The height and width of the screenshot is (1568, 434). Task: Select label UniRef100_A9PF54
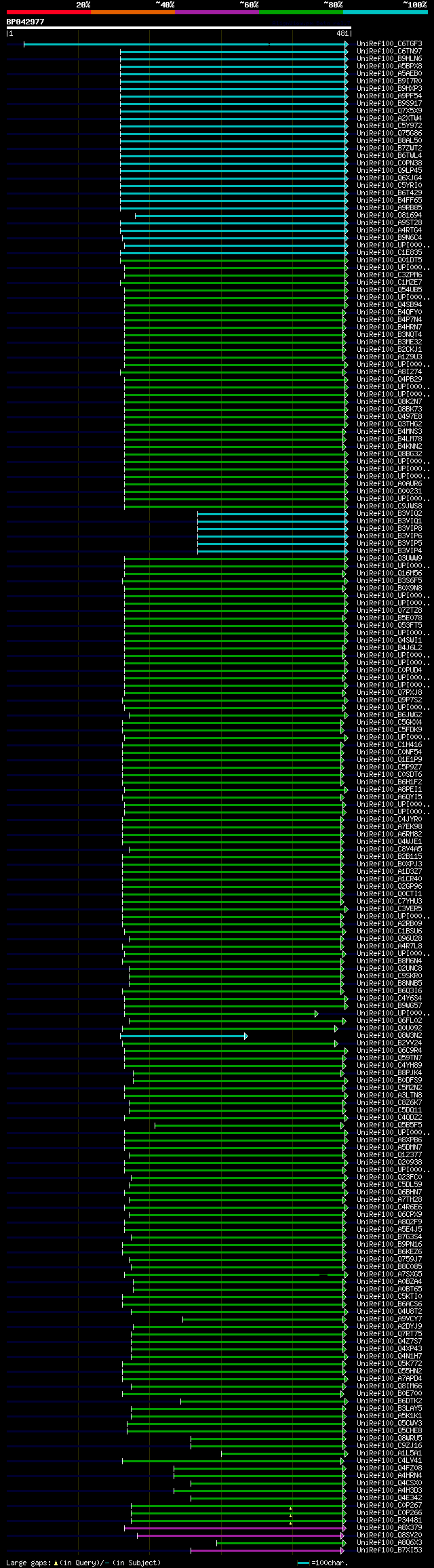point(389,96)
